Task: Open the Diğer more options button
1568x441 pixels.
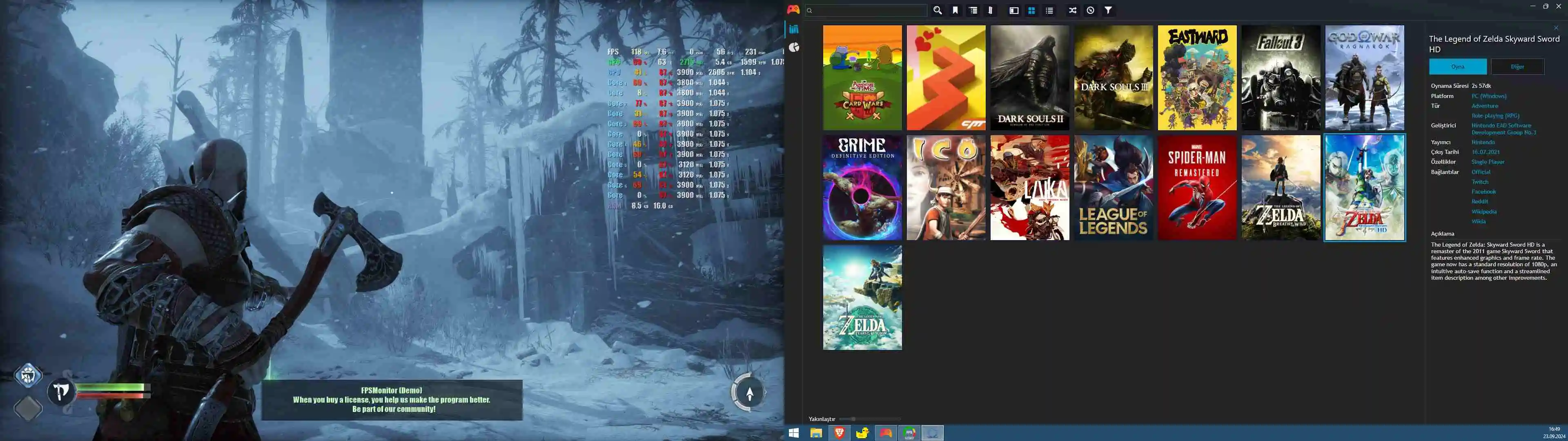Action: tap(1517, 67)
